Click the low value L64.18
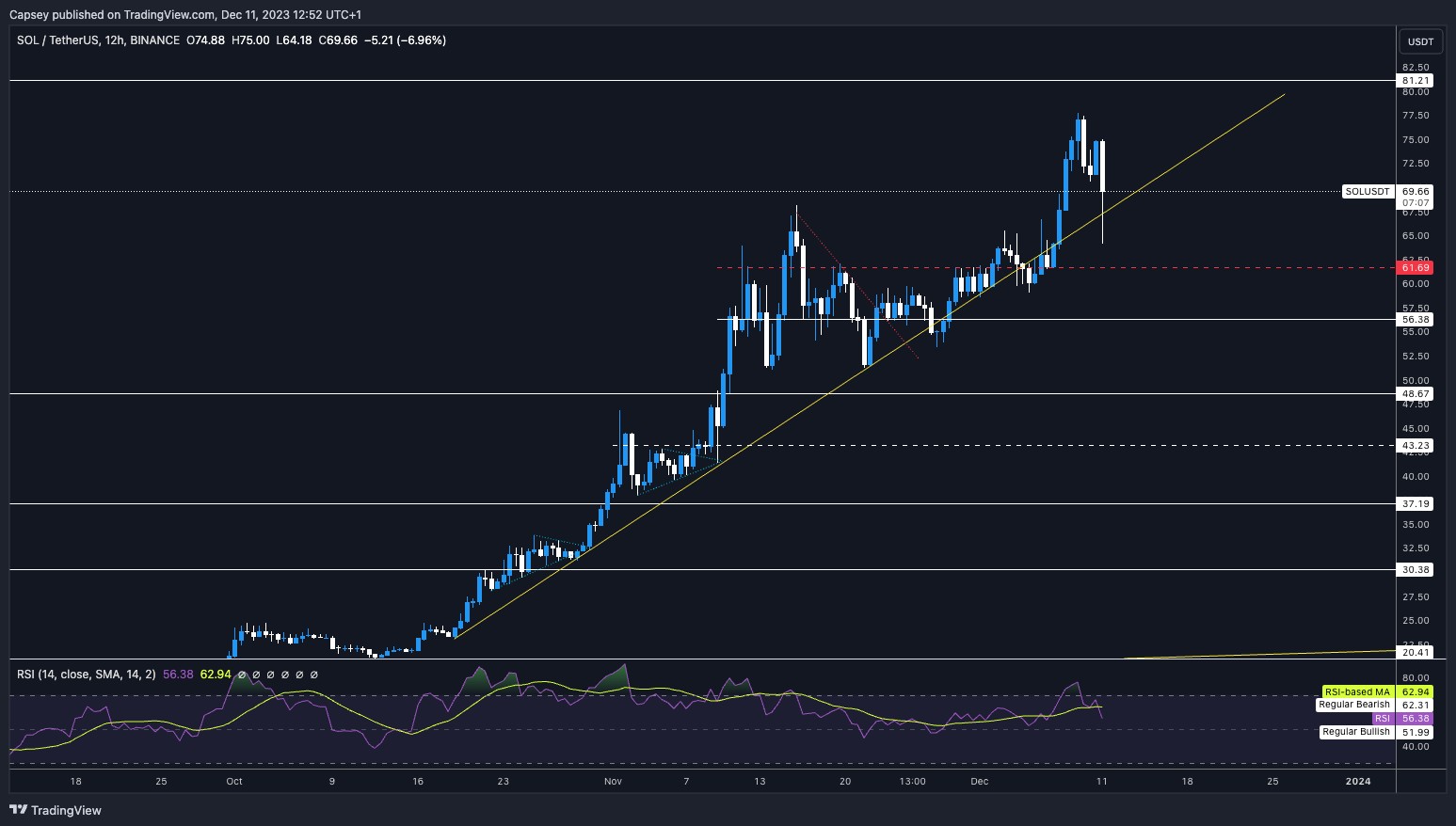The height and width of the screenshot is (826, 1456). [294, 40]
